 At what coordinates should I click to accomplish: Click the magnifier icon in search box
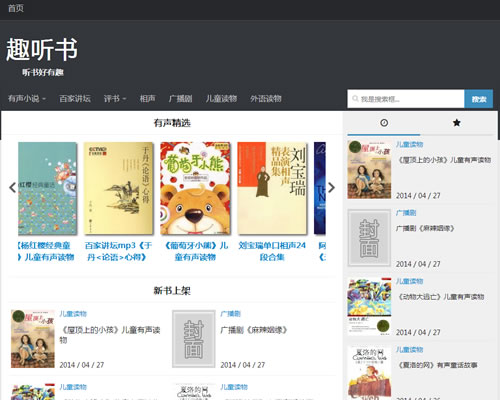click(355, 99)
